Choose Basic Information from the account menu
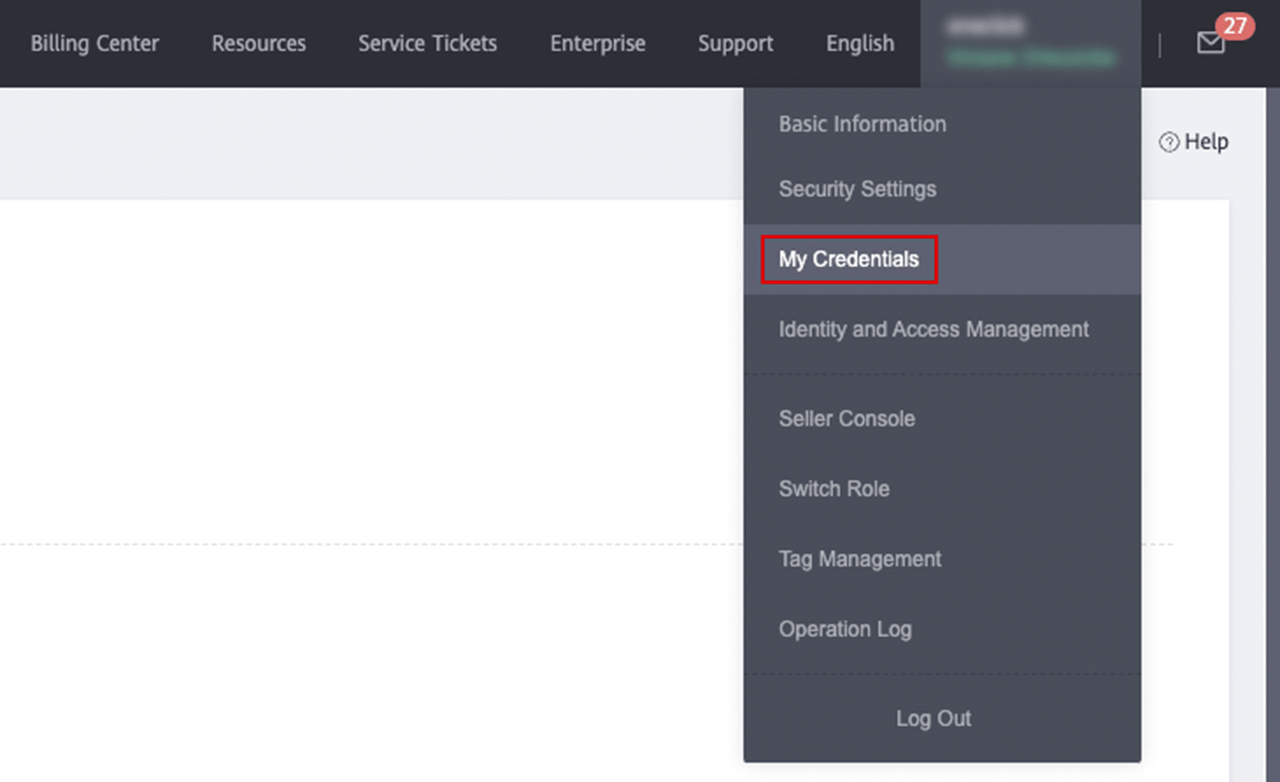The image size is (1280, 782). [862, 124]
